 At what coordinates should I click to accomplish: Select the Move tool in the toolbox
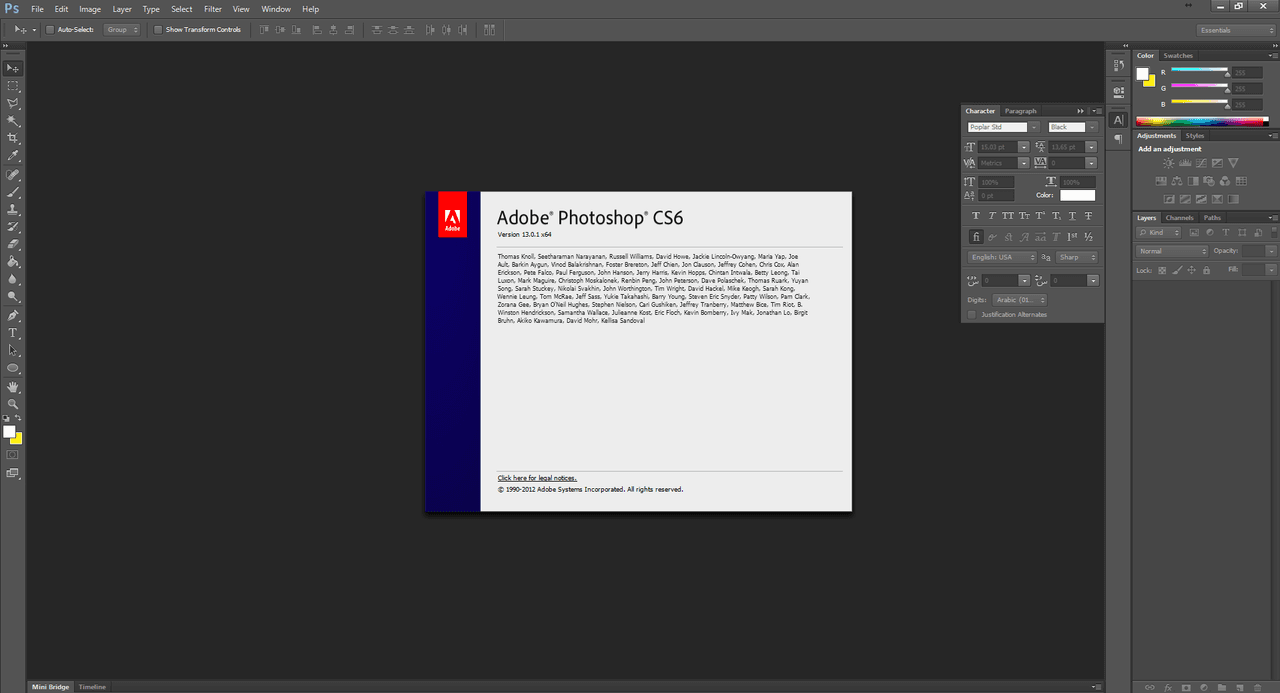pos(13,68)
